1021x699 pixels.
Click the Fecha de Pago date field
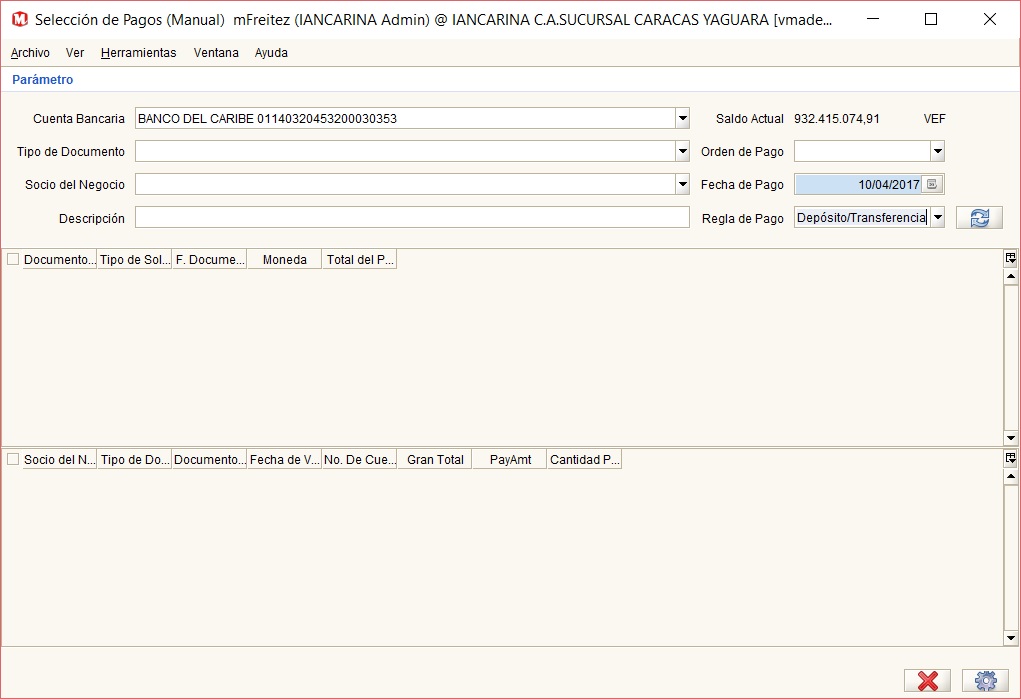click(x=858, y=184)
